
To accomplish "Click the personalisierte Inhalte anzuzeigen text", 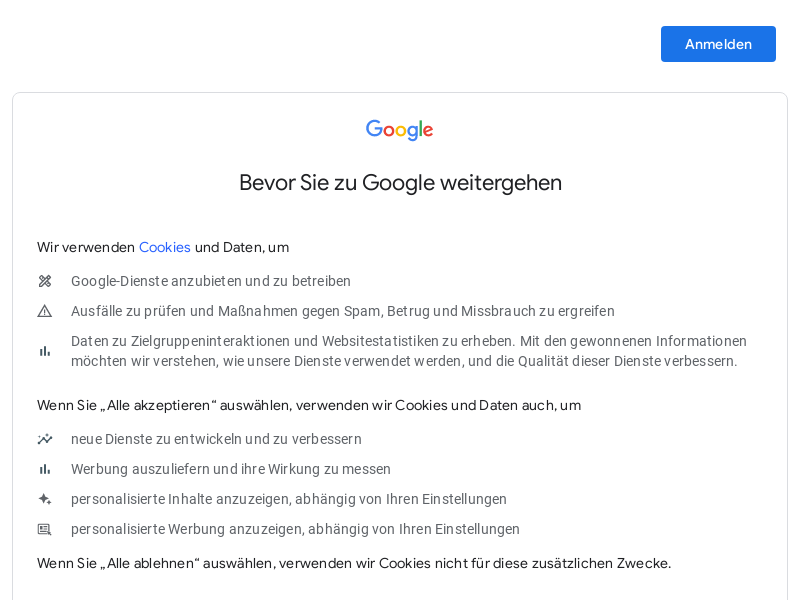I will coord(289,499).
